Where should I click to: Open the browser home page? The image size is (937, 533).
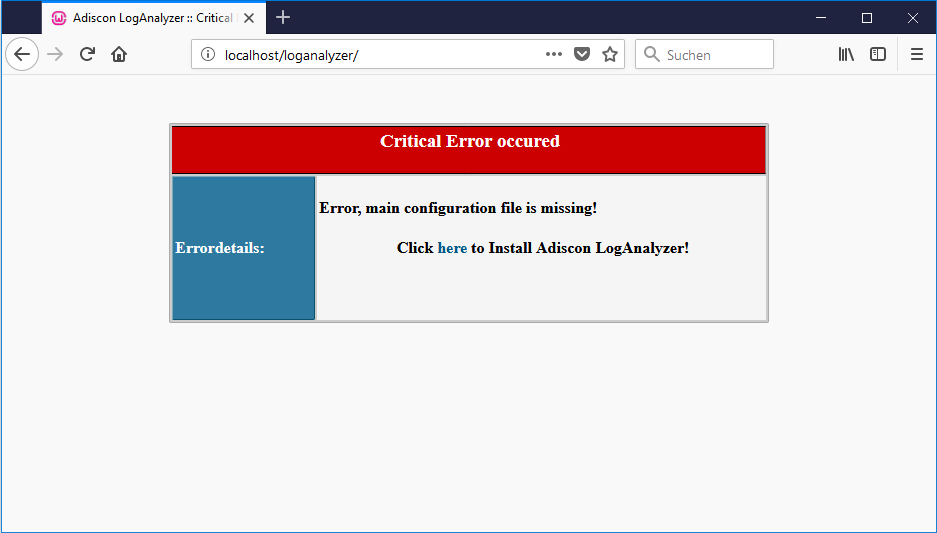click(119, 54)
